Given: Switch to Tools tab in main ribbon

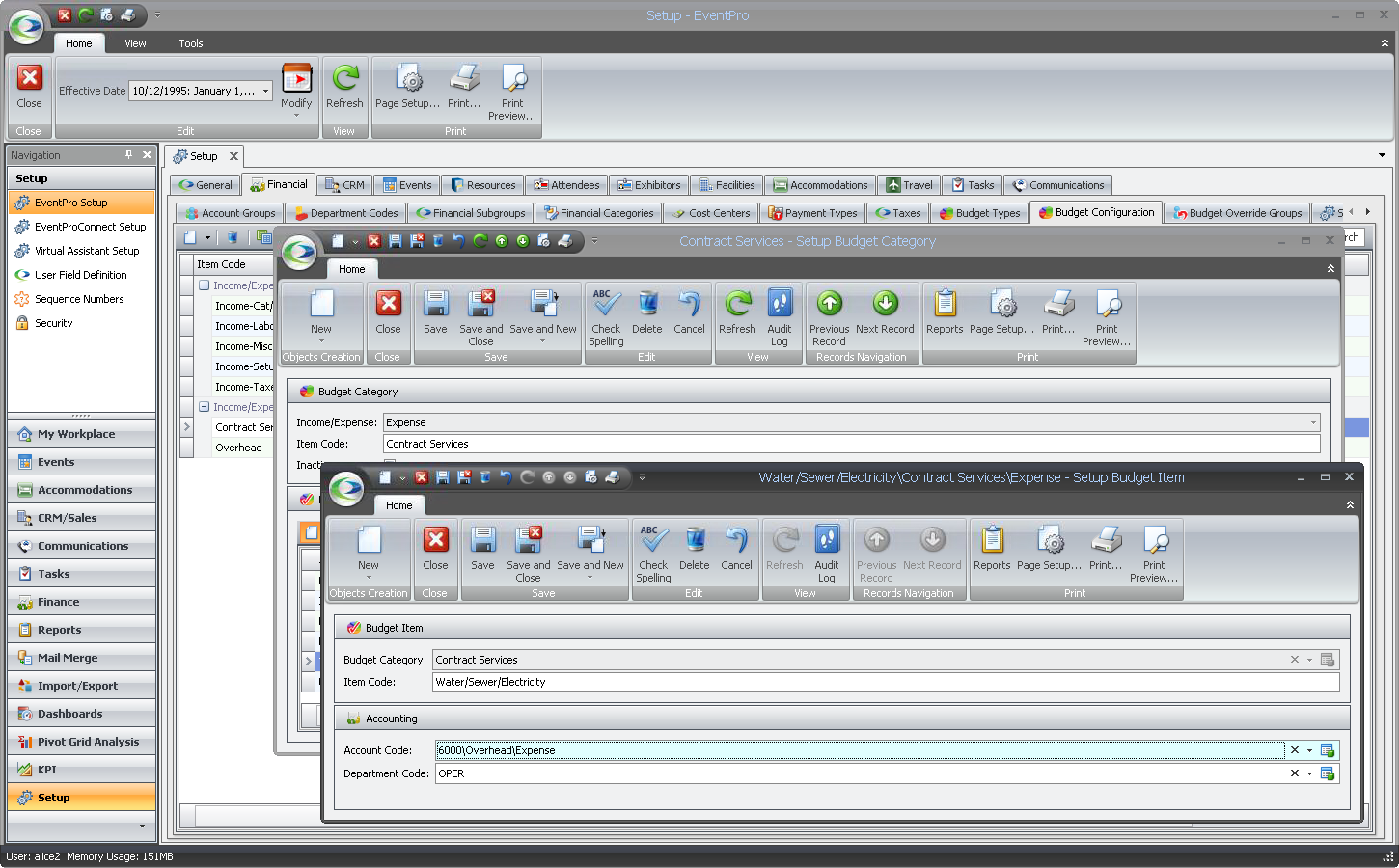Looking at the screenshot, I should coord(191,43).
